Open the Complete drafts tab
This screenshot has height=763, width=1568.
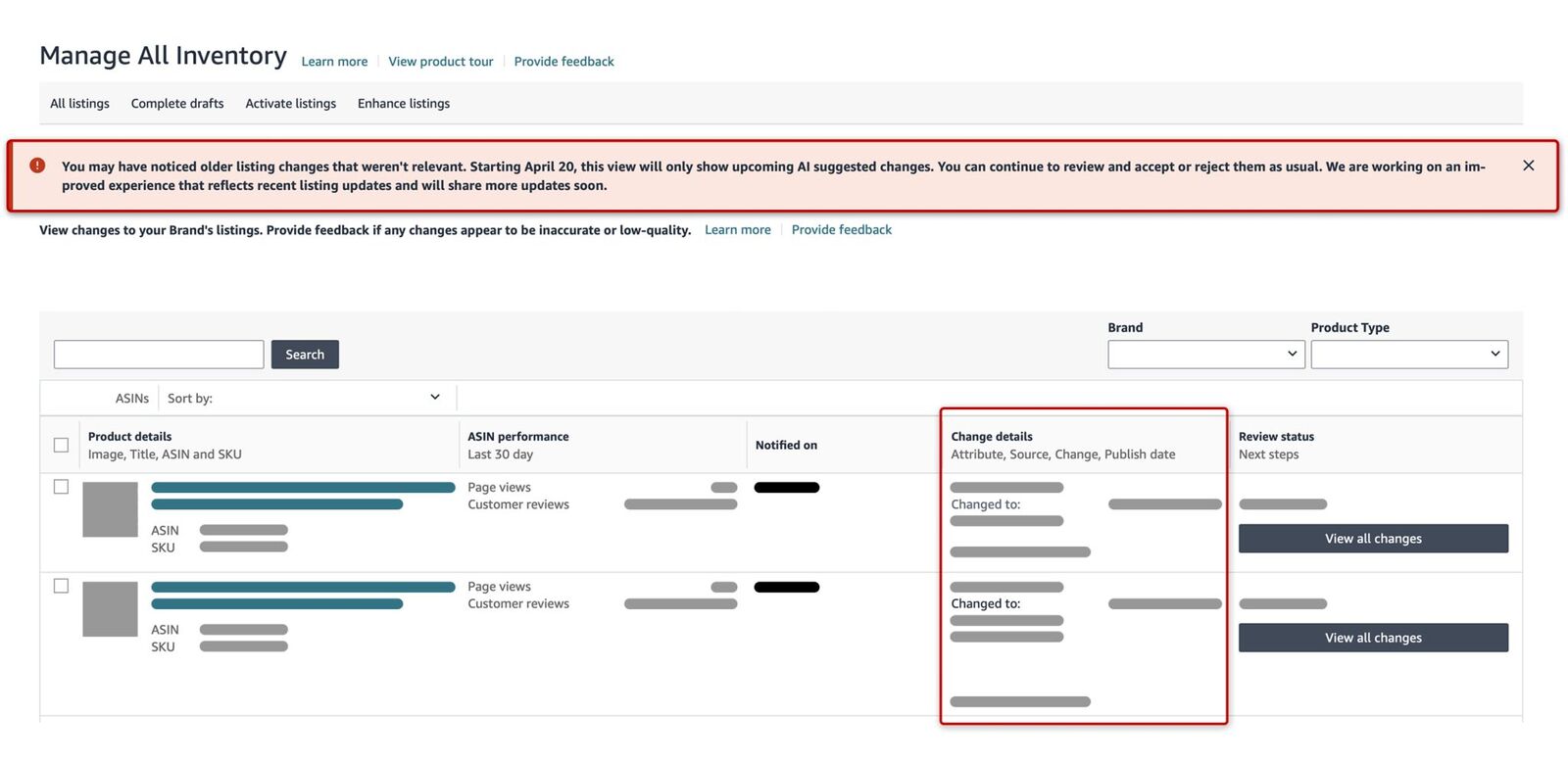point(177,103)
